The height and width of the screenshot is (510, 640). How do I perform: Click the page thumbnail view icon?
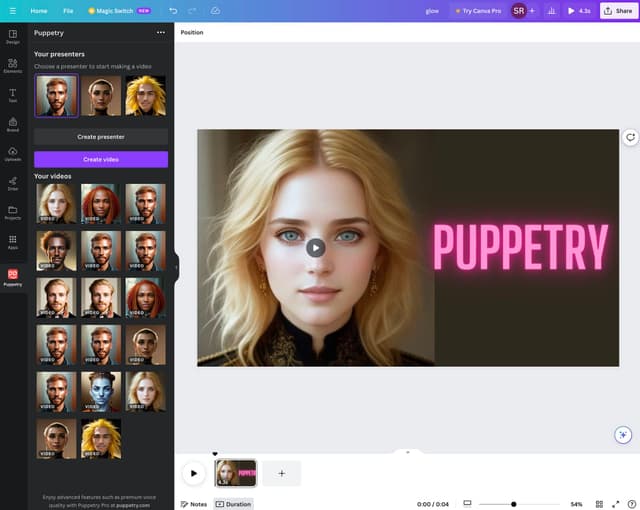point(467,503)
